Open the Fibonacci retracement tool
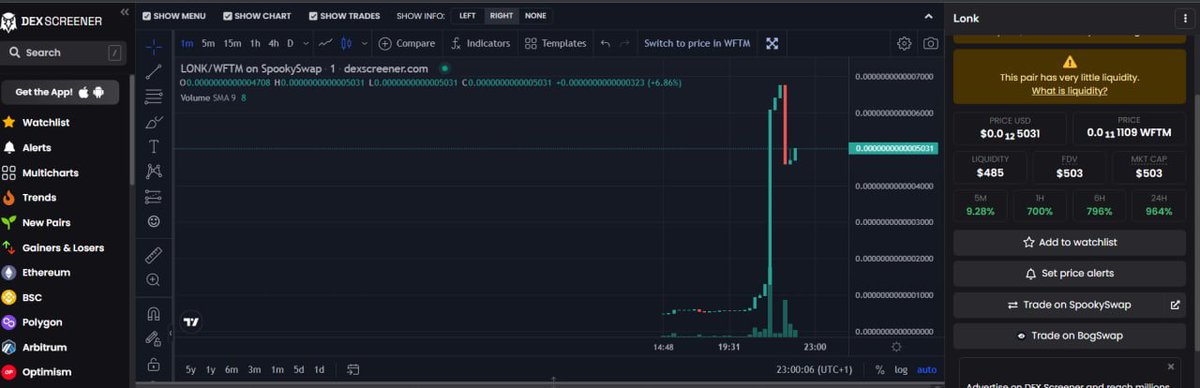This screenshot has width=1200, height=388. pyautogui.click(x=154, y=97)
